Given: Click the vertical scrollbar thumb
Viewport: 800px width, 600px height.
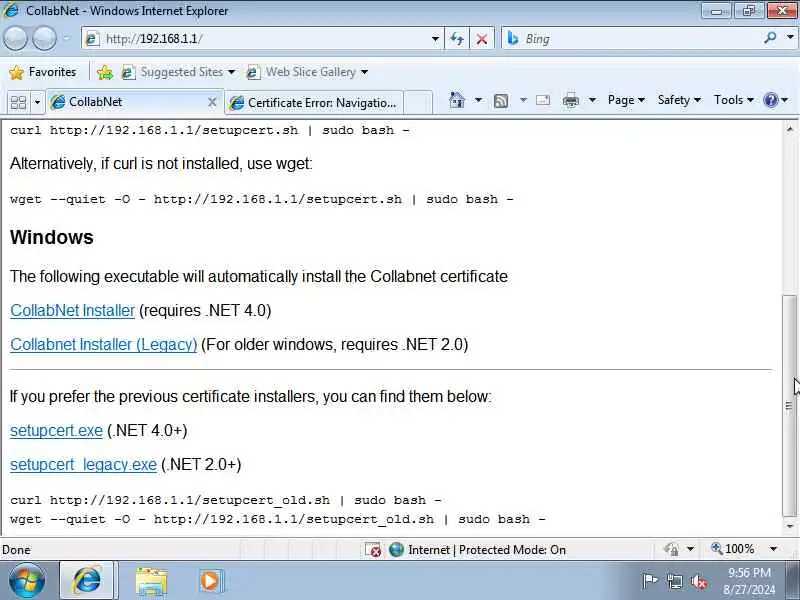Looking at the screenshot, I should click(790, 406).
